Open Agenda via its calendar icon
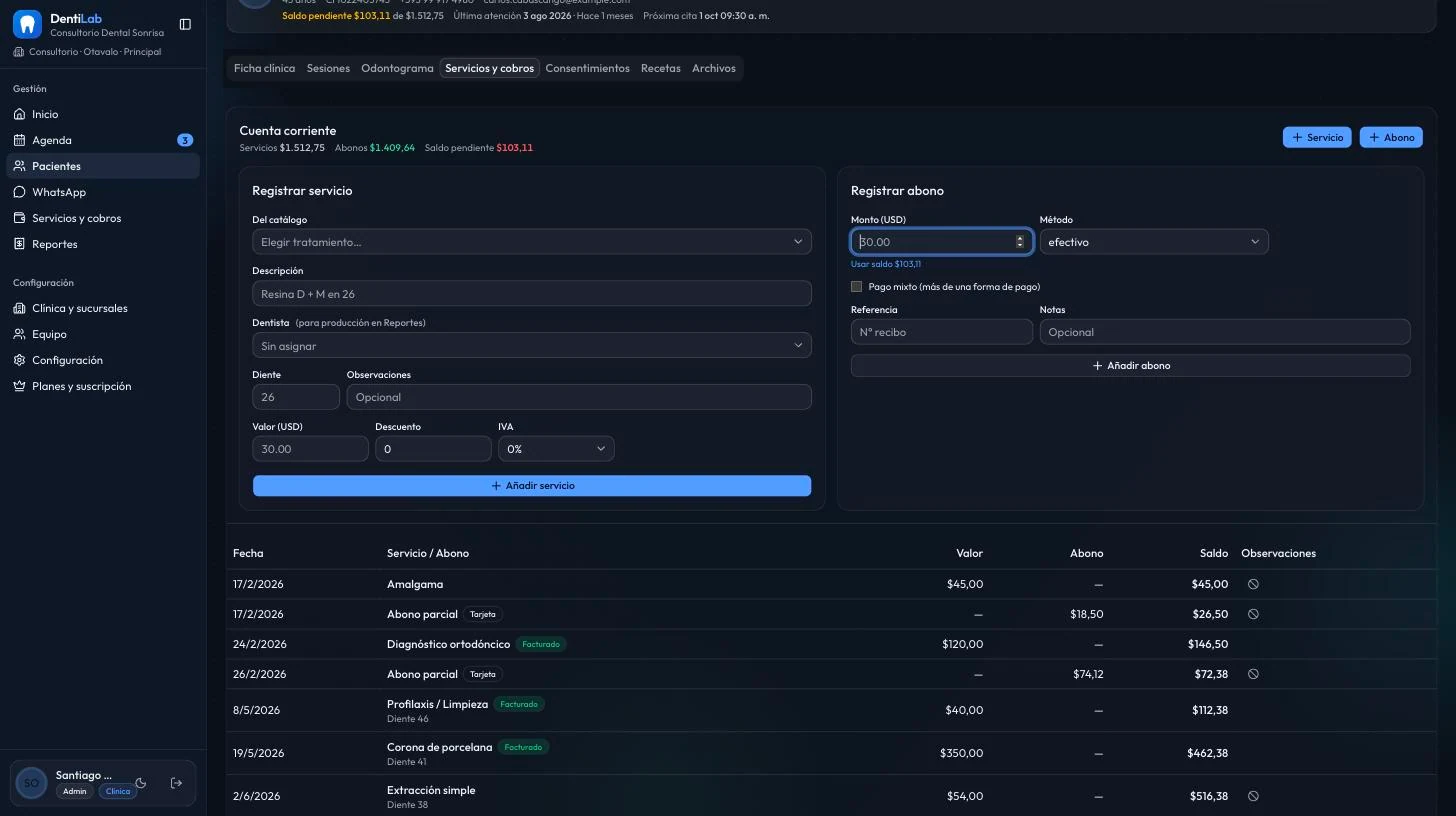 click(x=20, y=140)
